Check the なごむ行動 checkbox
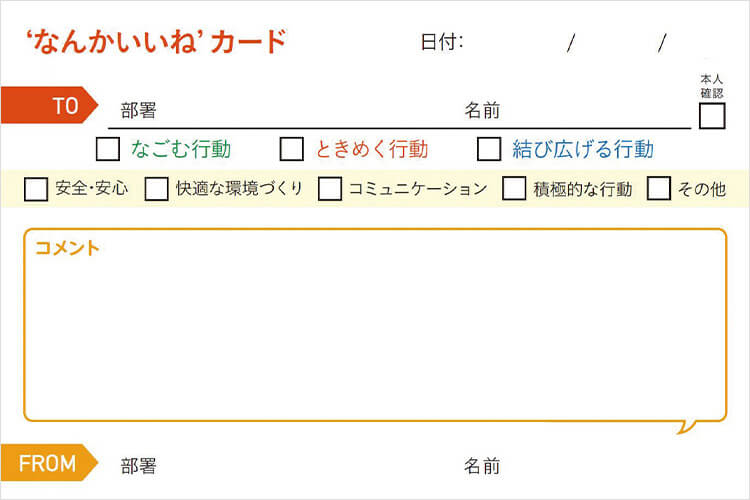 coord(108,149)
